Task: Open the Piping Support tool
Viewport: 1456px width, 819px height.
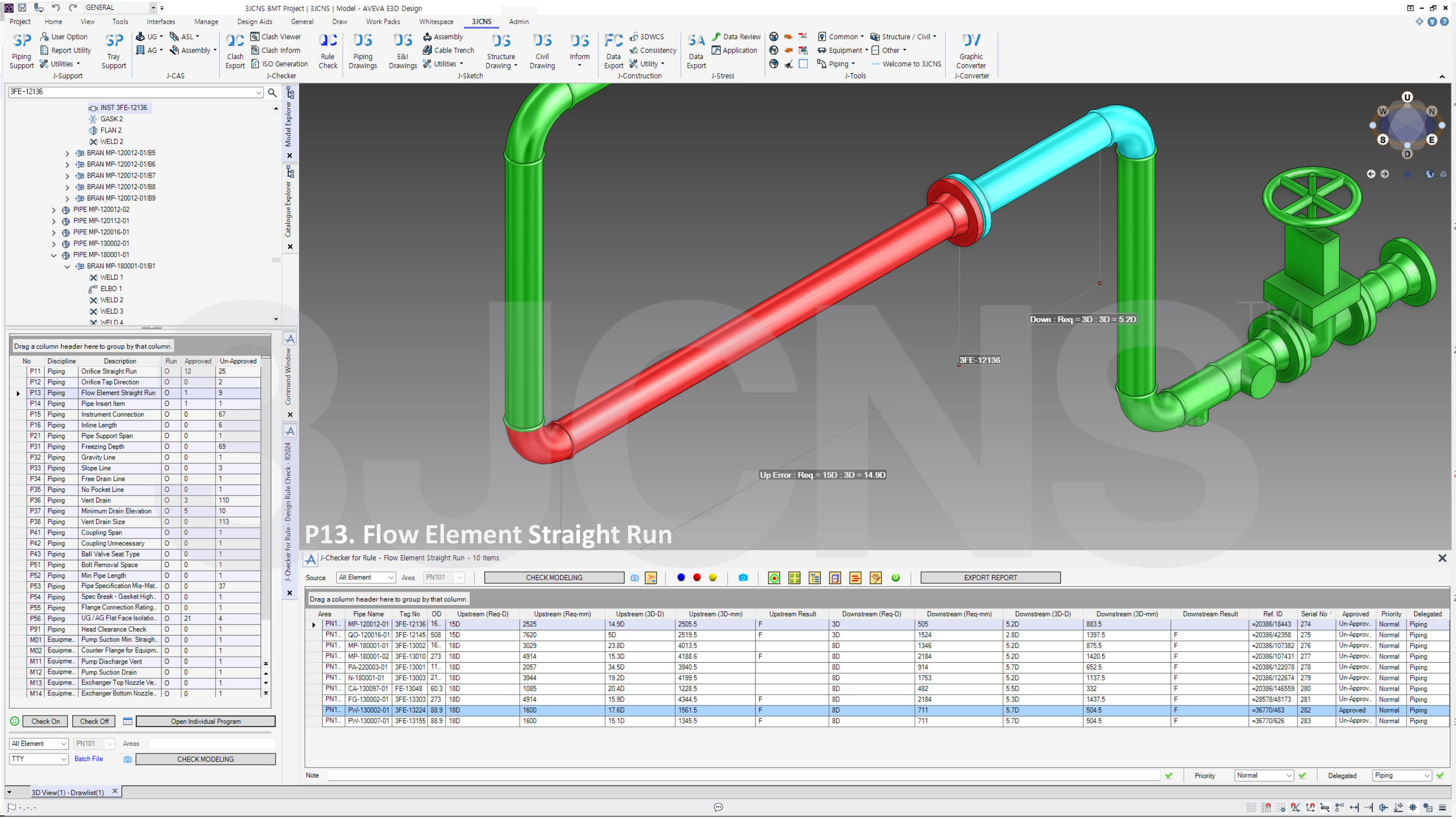Action: tap(21, 51)
